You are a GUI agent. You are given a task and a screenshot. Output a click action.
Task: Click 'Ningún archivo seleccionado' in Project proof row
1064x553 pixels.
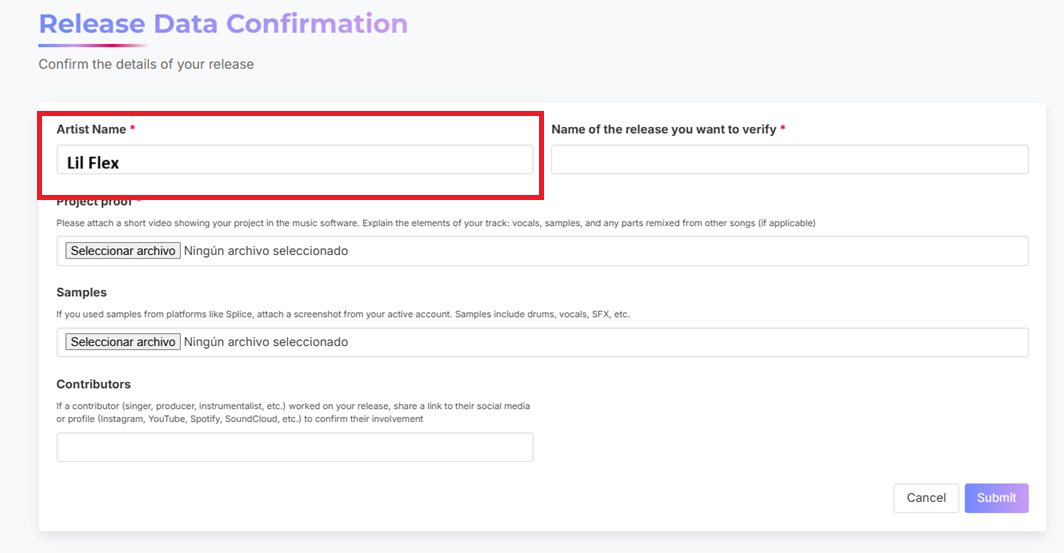(x=266, y=251)
